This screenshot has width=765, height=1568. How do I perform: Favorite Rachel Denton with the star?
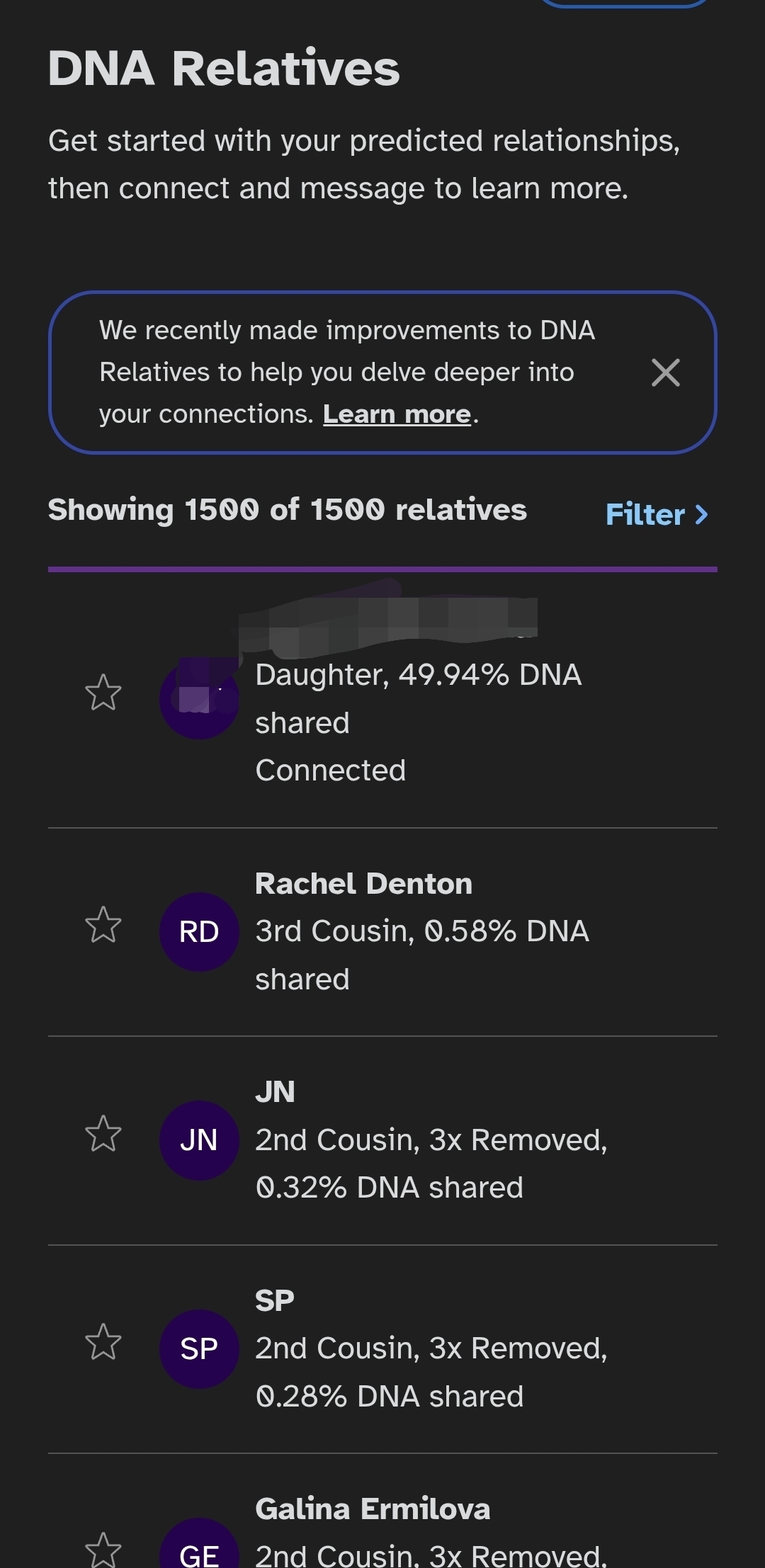(x=103, y=925)
